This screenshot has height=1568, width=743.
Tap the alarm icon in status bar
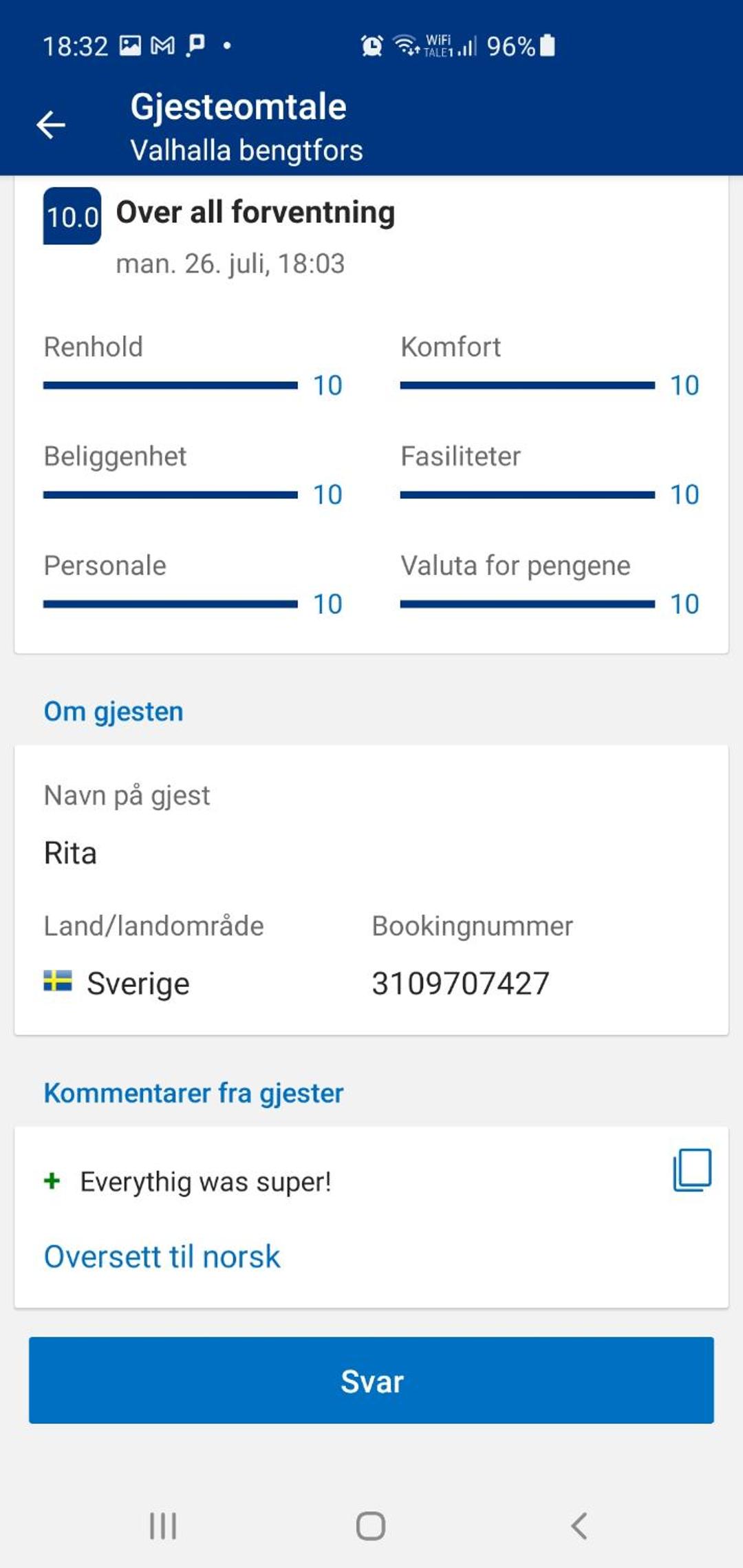pyautogui.click(x=371, y=46)
